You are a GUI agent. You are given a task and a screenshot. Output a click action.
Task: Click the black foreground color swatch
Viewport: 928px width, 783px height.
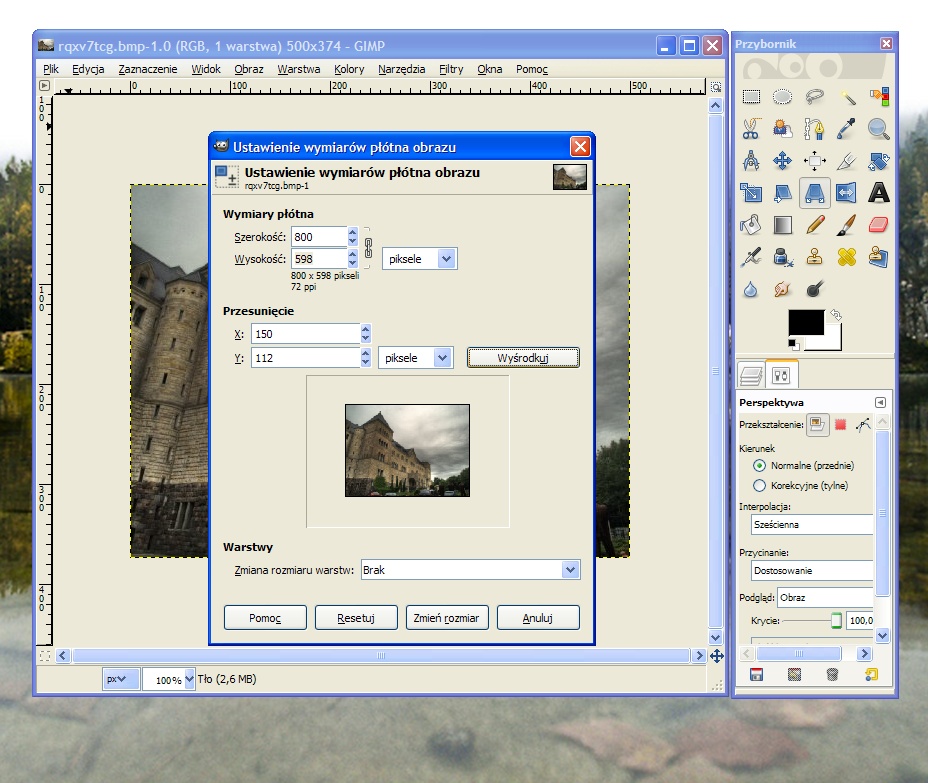pos(806,322)
